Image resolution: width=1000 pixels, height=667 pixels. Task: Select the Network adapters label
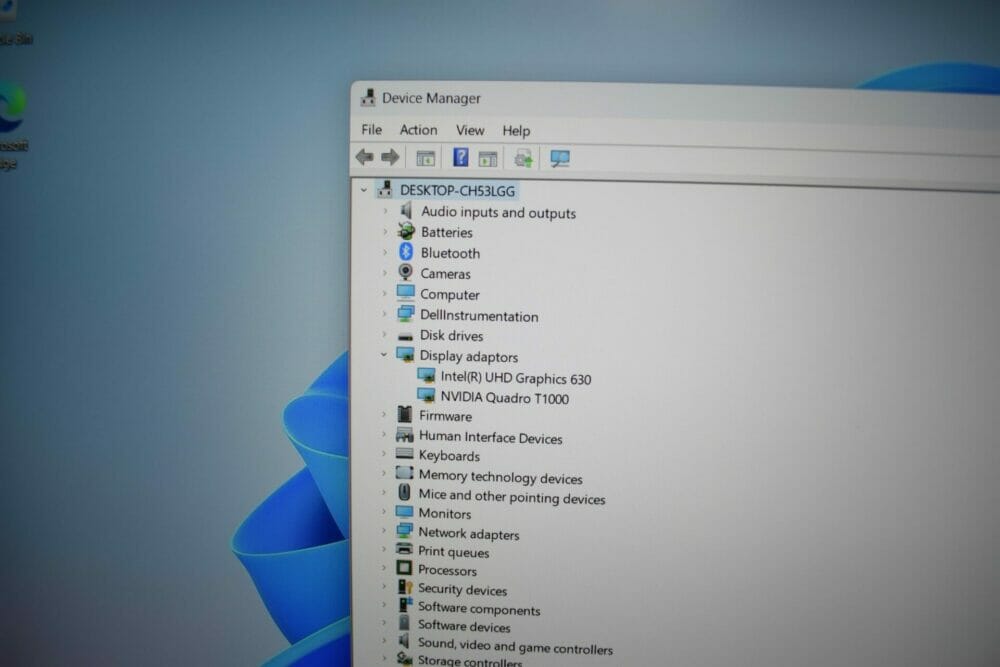tap(469, 534)
